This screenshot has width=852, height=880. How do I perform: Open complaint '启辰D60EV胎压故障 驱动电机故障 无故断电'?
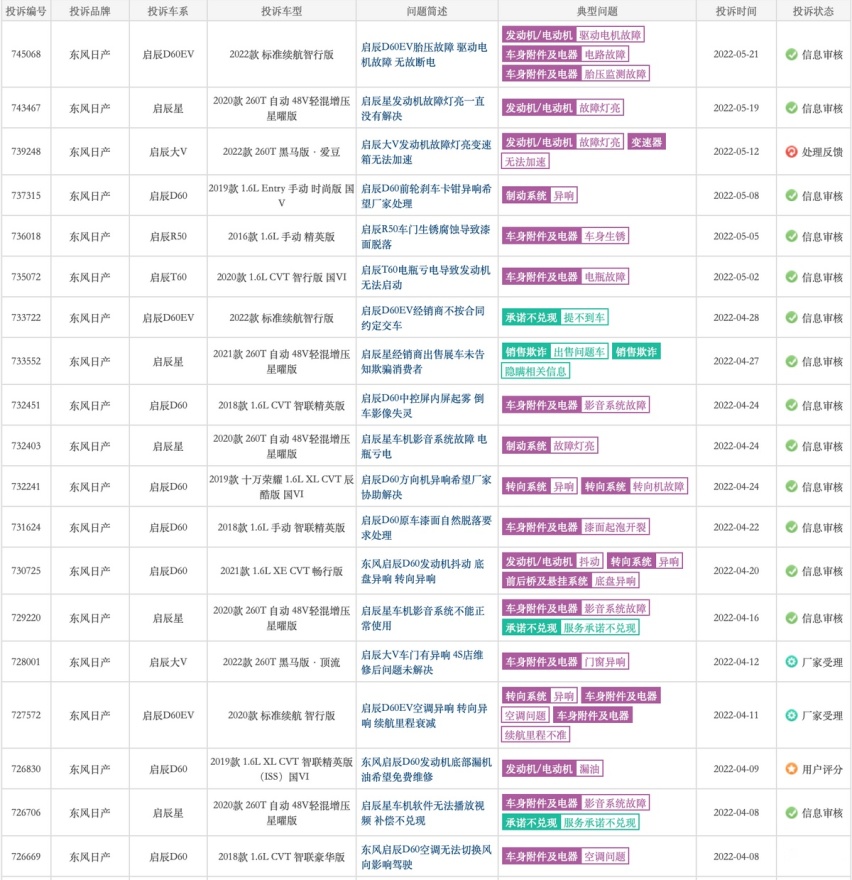tap(424, 54)
